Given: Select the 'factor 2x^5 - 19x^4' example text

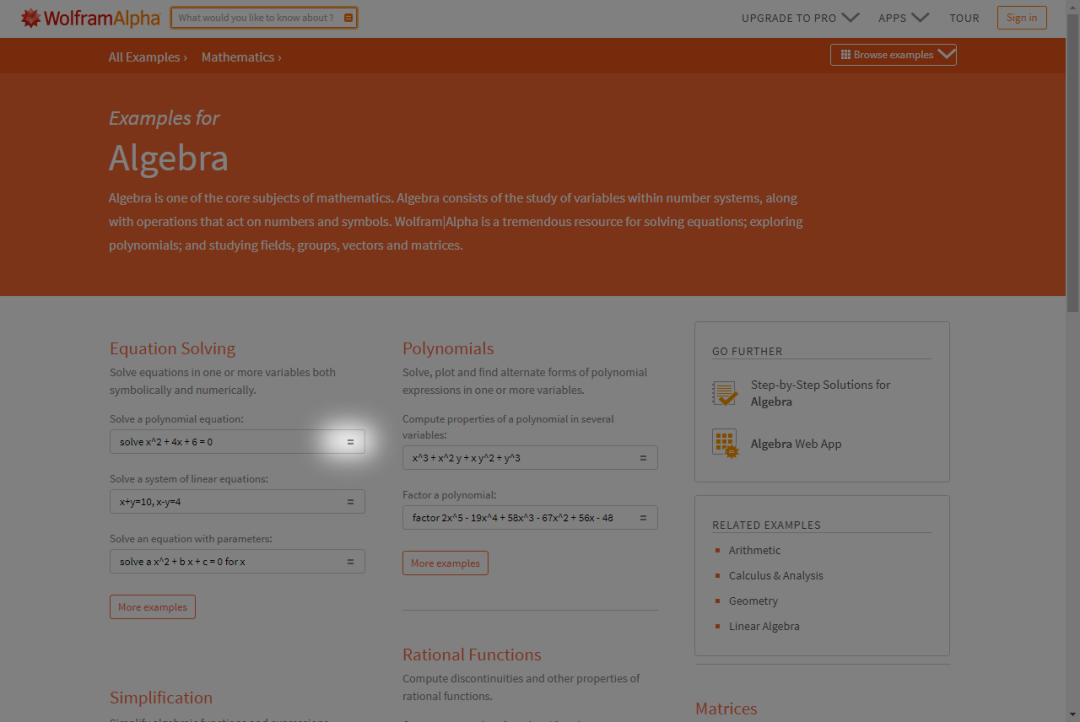Looking at the screenshot, I should tap(512, 517).
